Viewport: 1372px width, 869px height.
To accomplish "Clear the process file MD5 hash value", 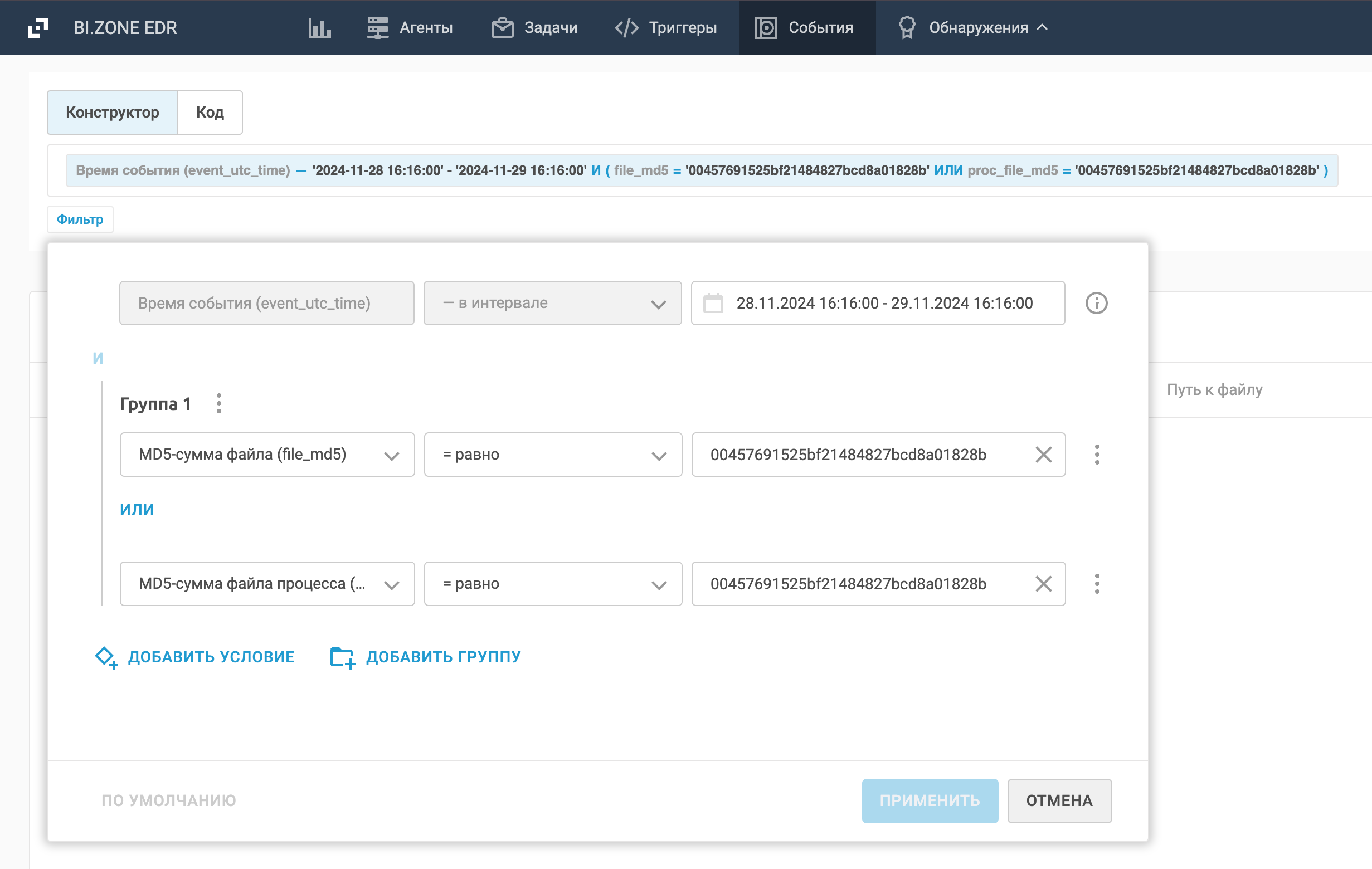I will (x=1043, y=584).
